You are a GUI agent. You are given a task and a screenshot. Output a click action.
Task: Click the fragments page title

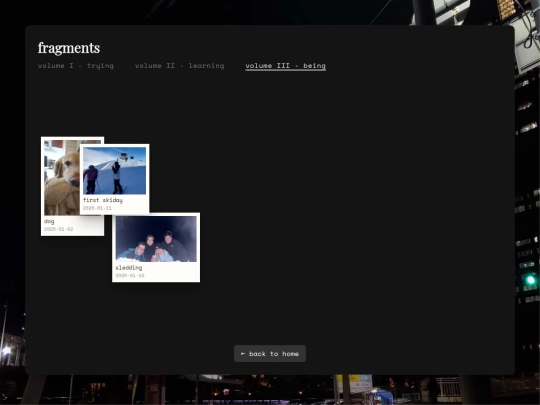pyautogui.click(x=69, y=48)
